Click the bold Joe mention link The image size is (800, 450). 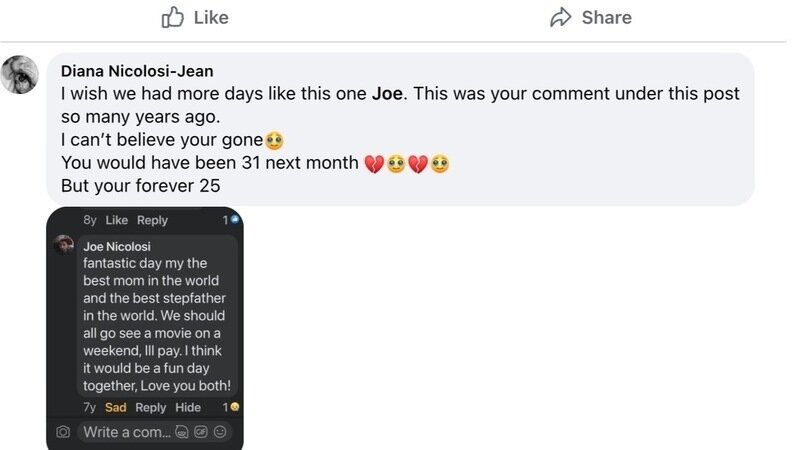tap(387, 94)
